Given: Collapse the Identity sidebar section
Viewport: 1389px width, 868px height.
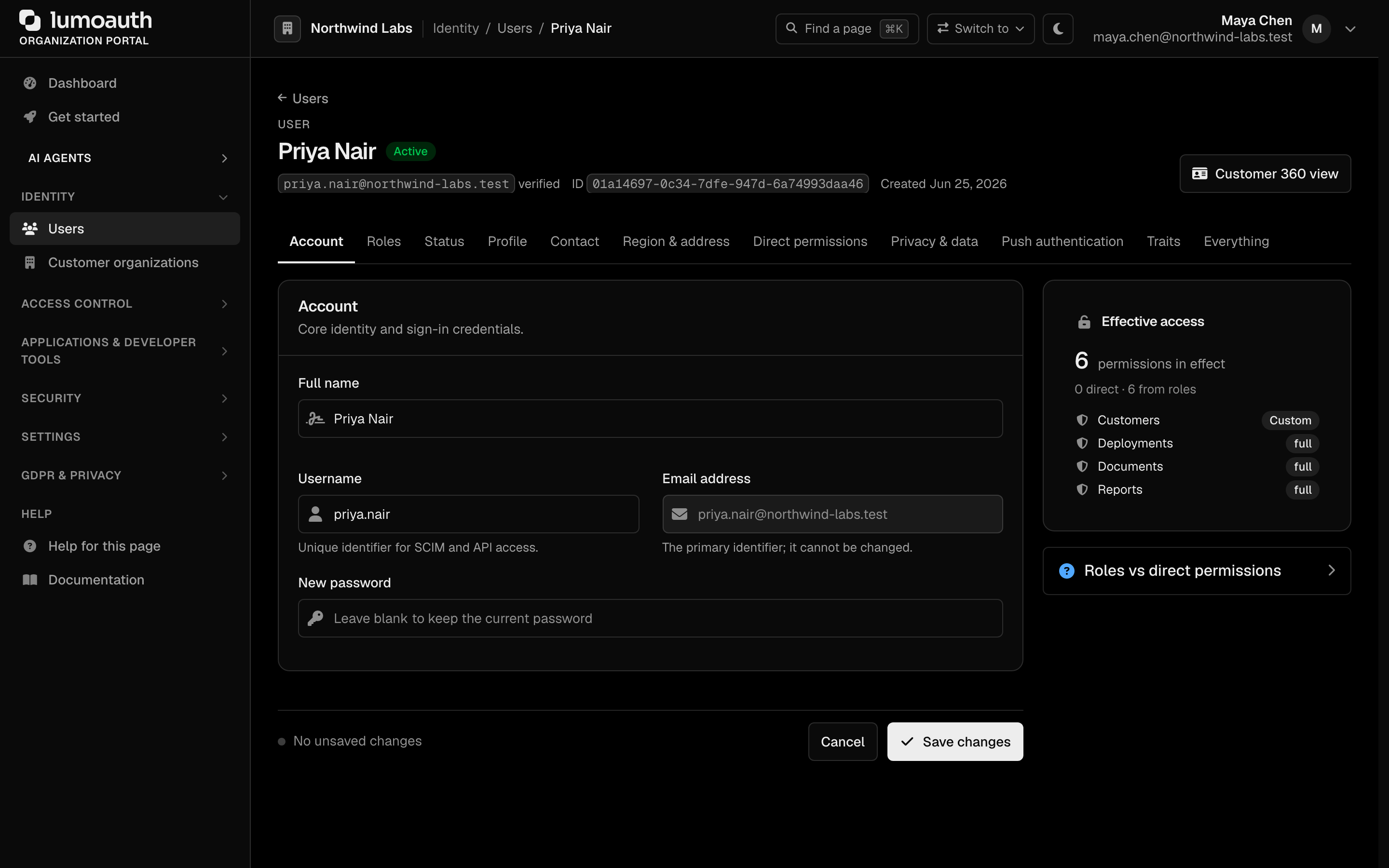Looking at the screenshot, I should pos(124,196).
